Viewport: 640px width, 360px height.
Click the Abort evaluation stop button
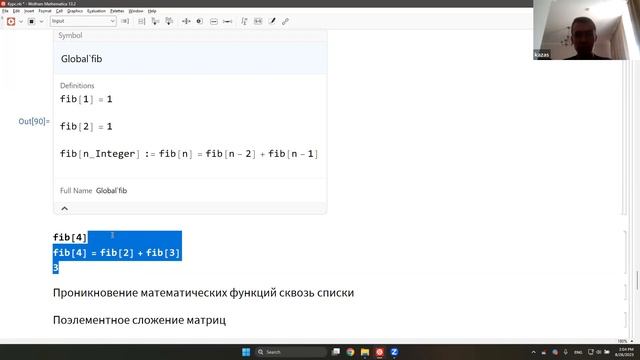31,21
